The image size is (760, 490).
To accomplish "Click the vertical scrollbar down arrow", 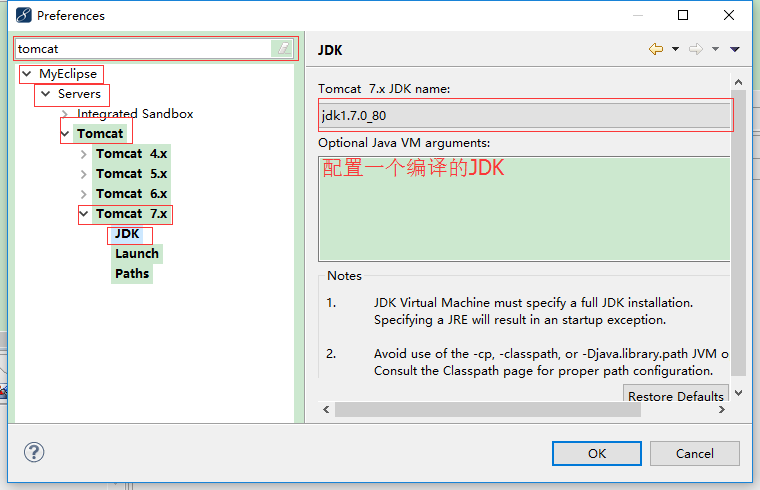I will [x=738, y=393].
